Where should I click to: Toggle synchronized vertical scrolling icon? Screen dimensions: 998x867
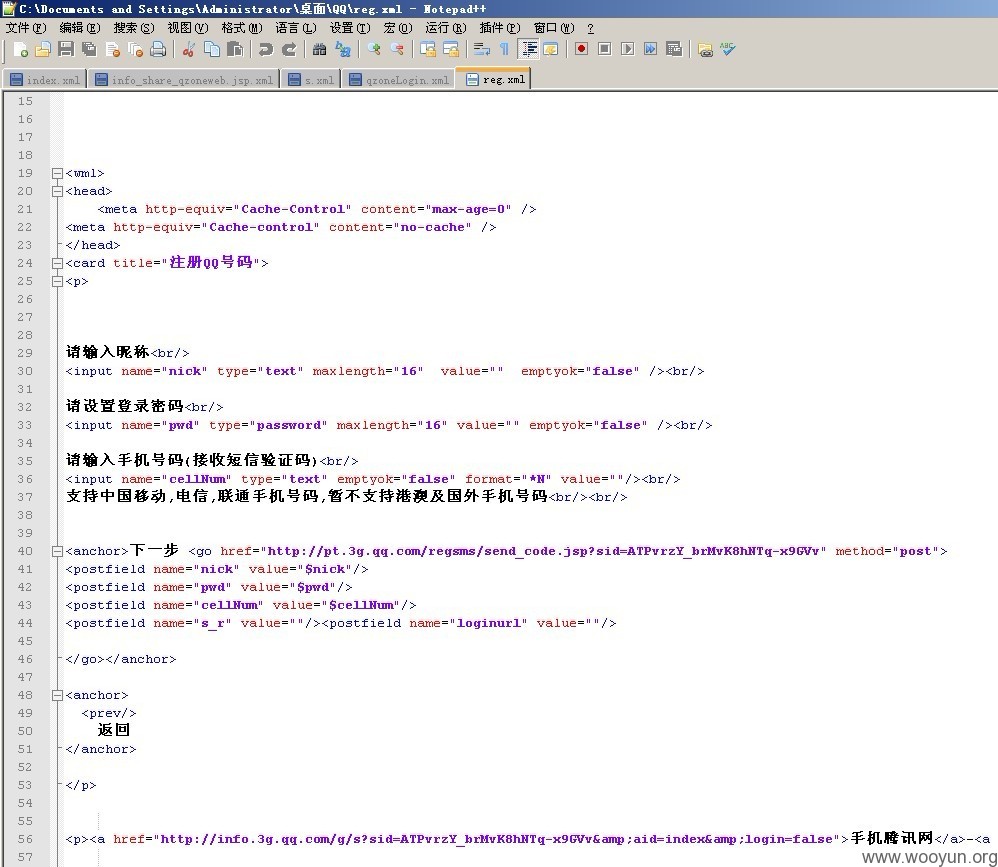428,50
